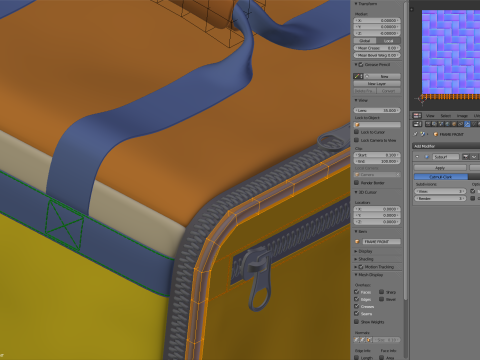Select the Modifiers wrench tab icon
480x360 pixels.
[x=467, y=124]
